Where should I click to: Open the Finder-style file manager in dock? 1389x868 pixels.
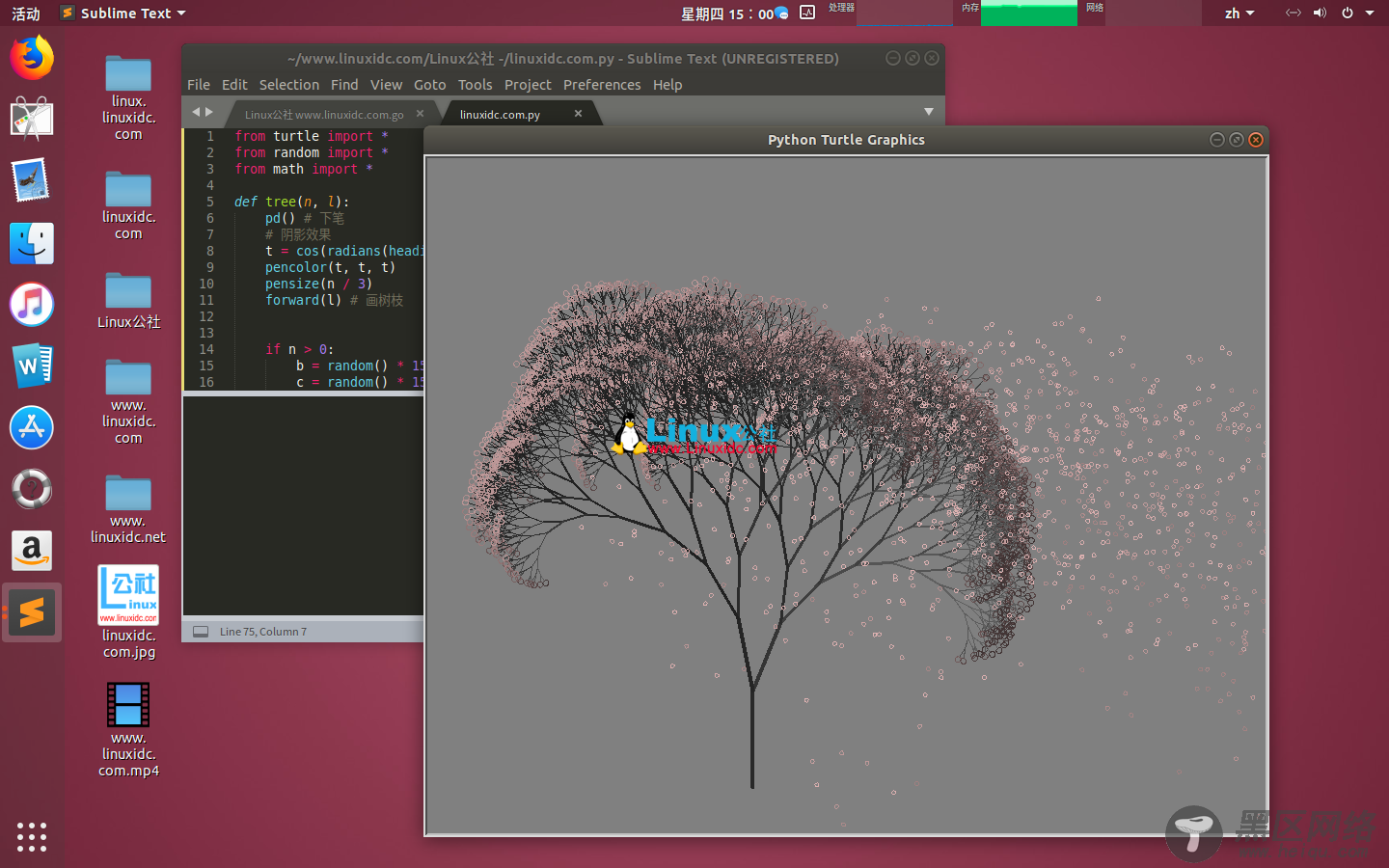click(32, 243)
